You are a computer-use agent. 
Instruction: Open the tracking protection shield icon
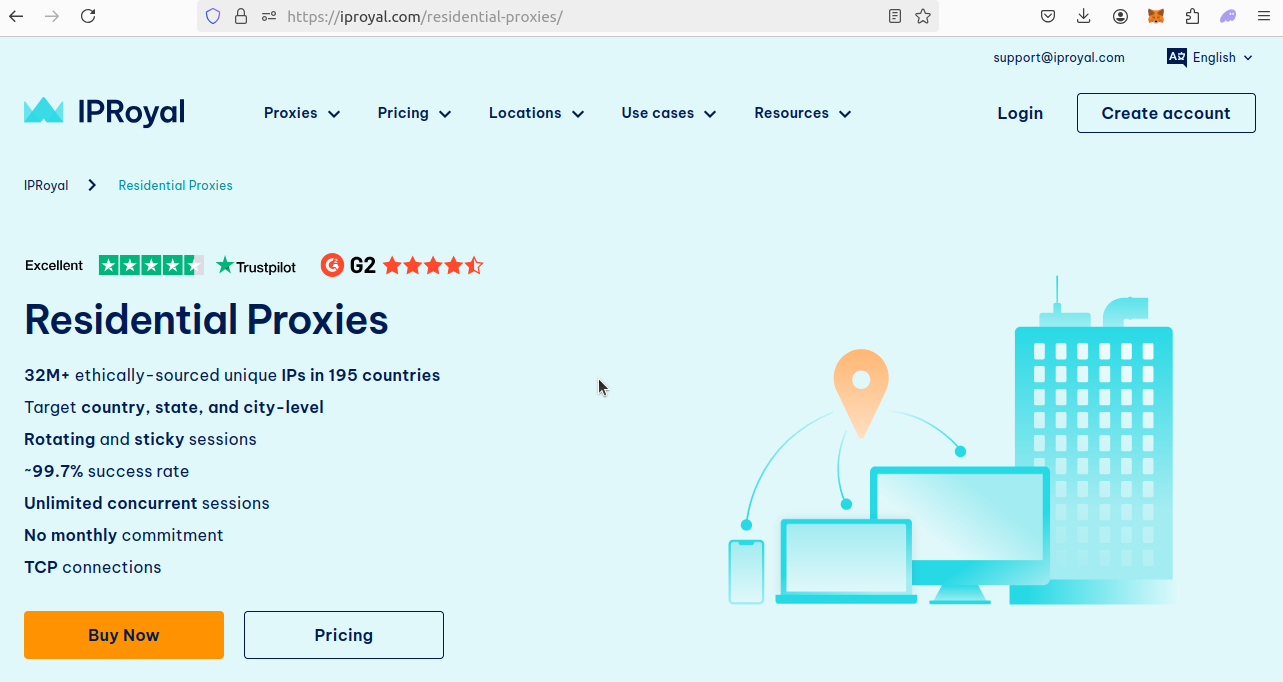click(x=212, y=16)
